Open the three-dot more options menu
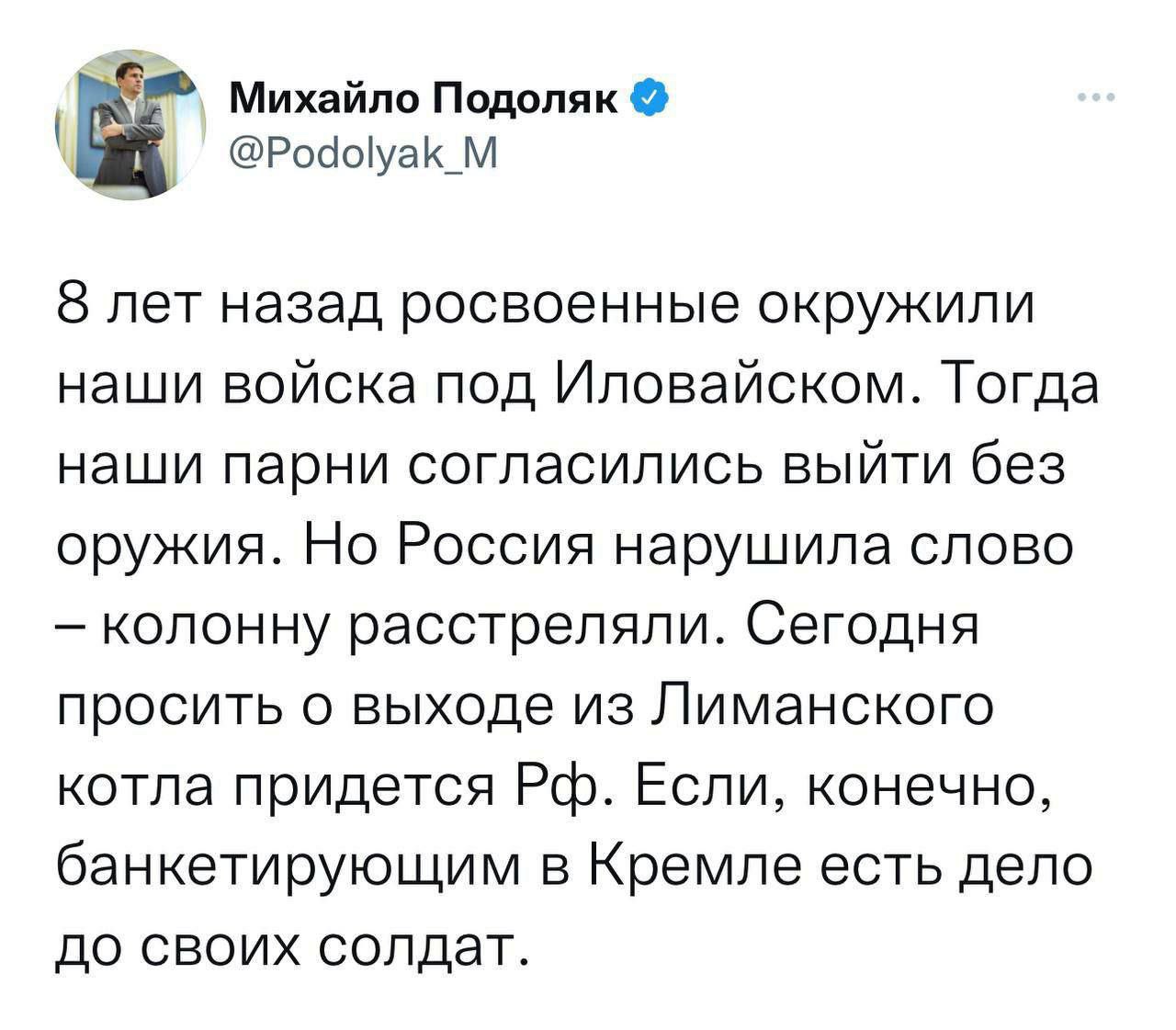Viewport: 1176px width, 1030px height. point(1098,96)
